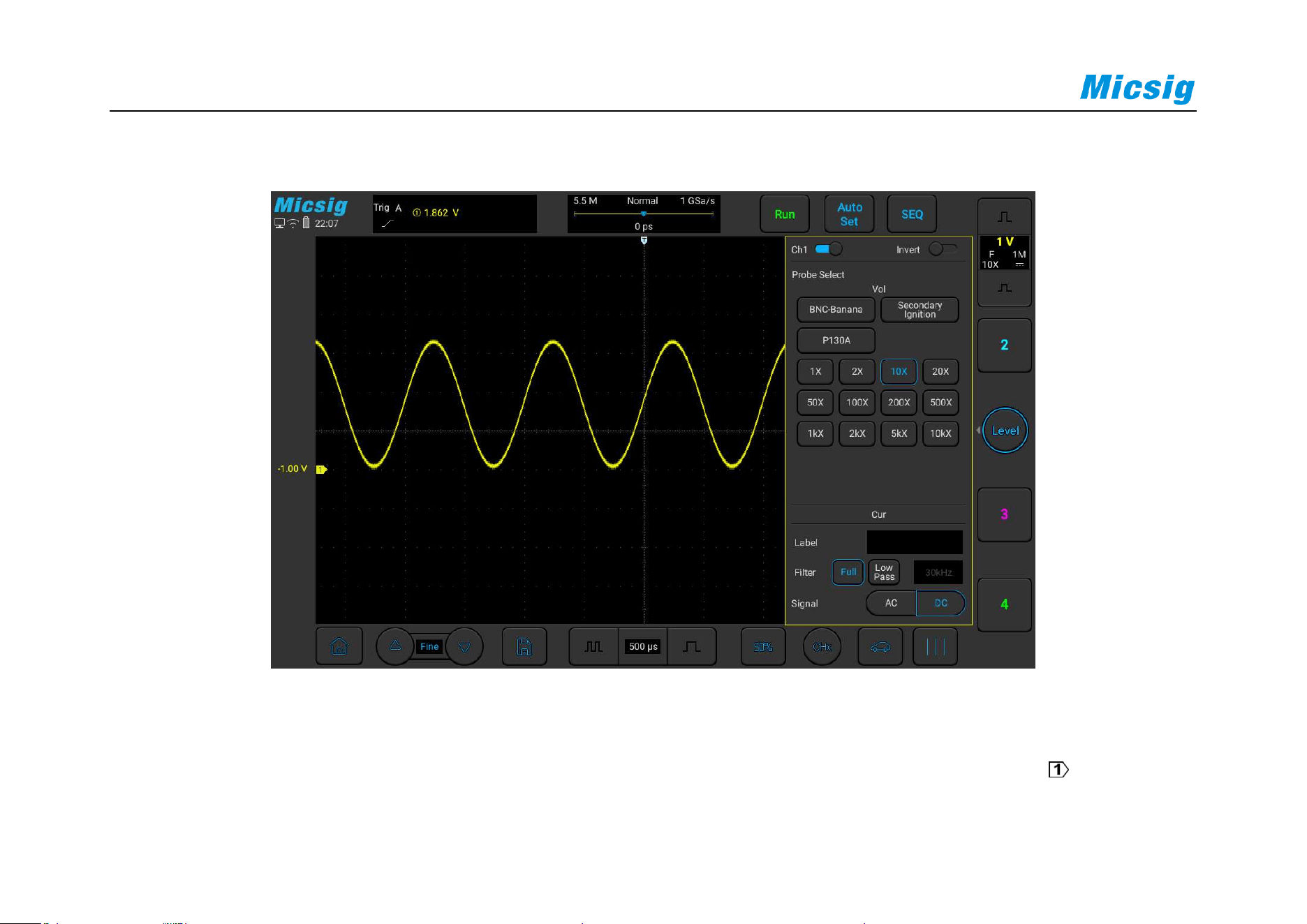
Task: Tap the up triangle adjust button
Action: [395, 646]
